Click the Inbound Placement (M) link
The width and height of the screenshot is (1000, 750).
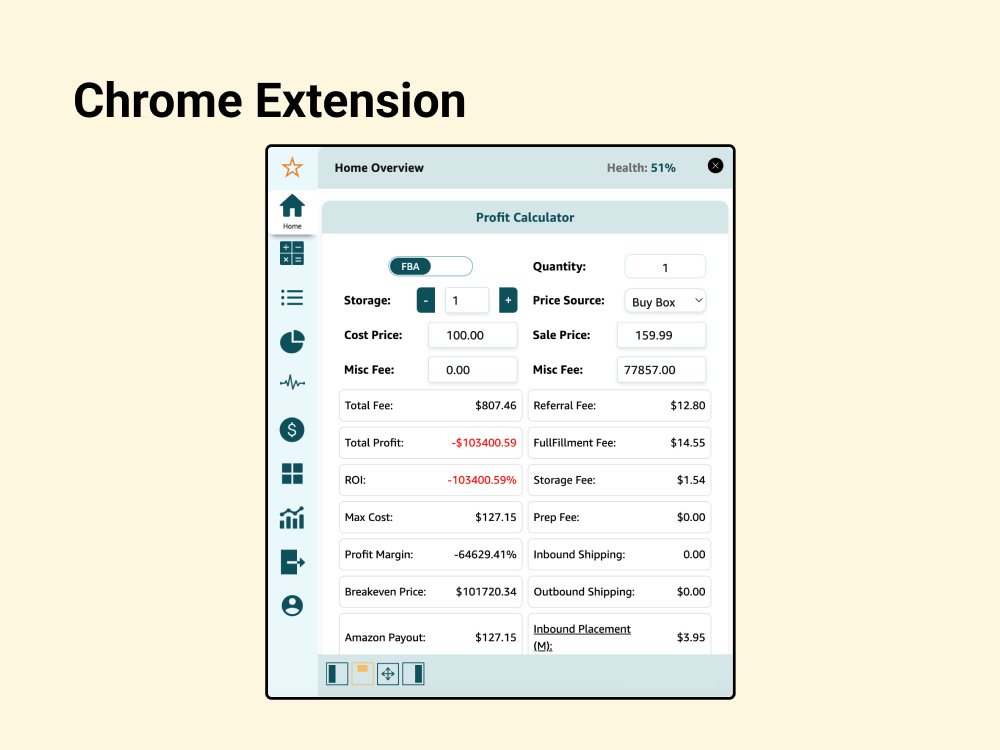[582, 637]
